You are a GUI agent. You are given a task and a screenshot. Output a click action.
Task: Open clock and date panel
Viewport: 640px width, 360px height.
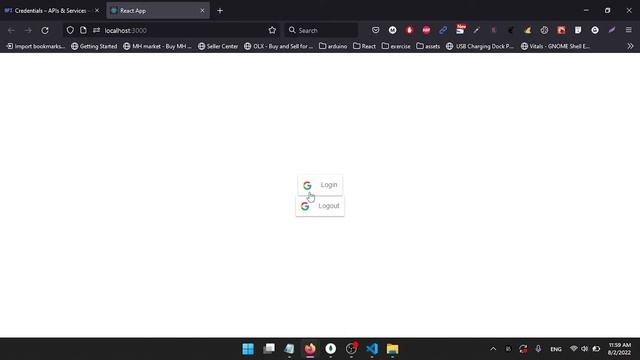[x=620, y=349]
